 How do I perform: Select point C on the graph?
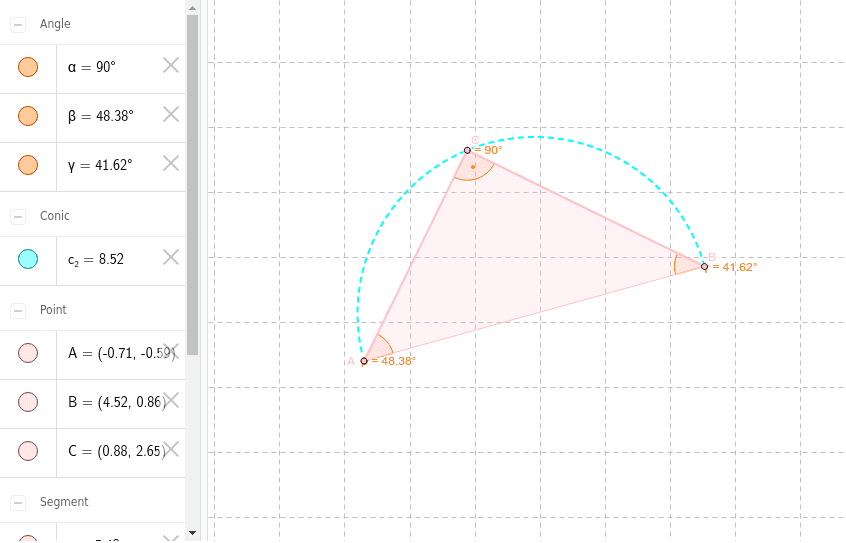click(467, 151)
